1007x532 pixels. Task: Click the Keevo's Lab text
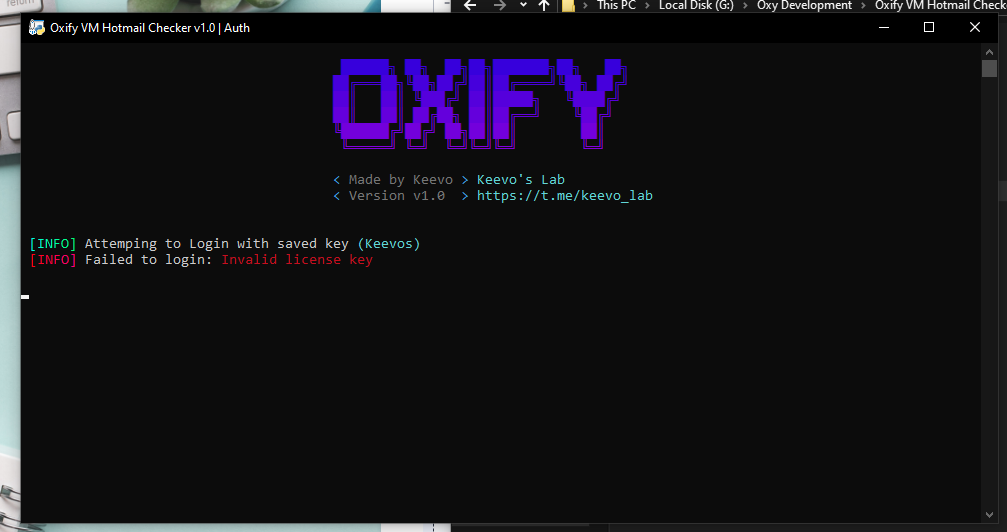coord(520,180)
